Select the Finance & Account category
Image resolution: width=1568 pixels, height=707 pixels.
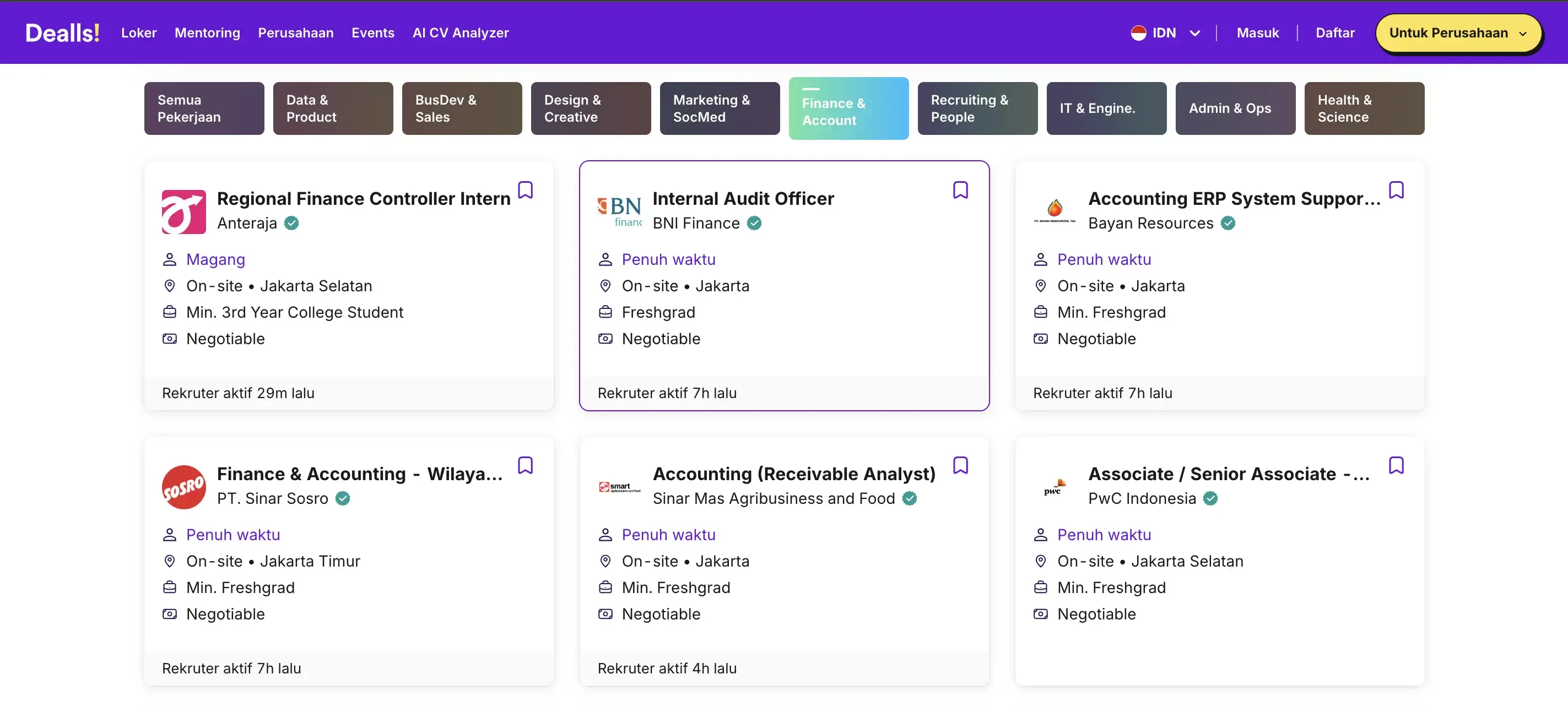(848, 108)
